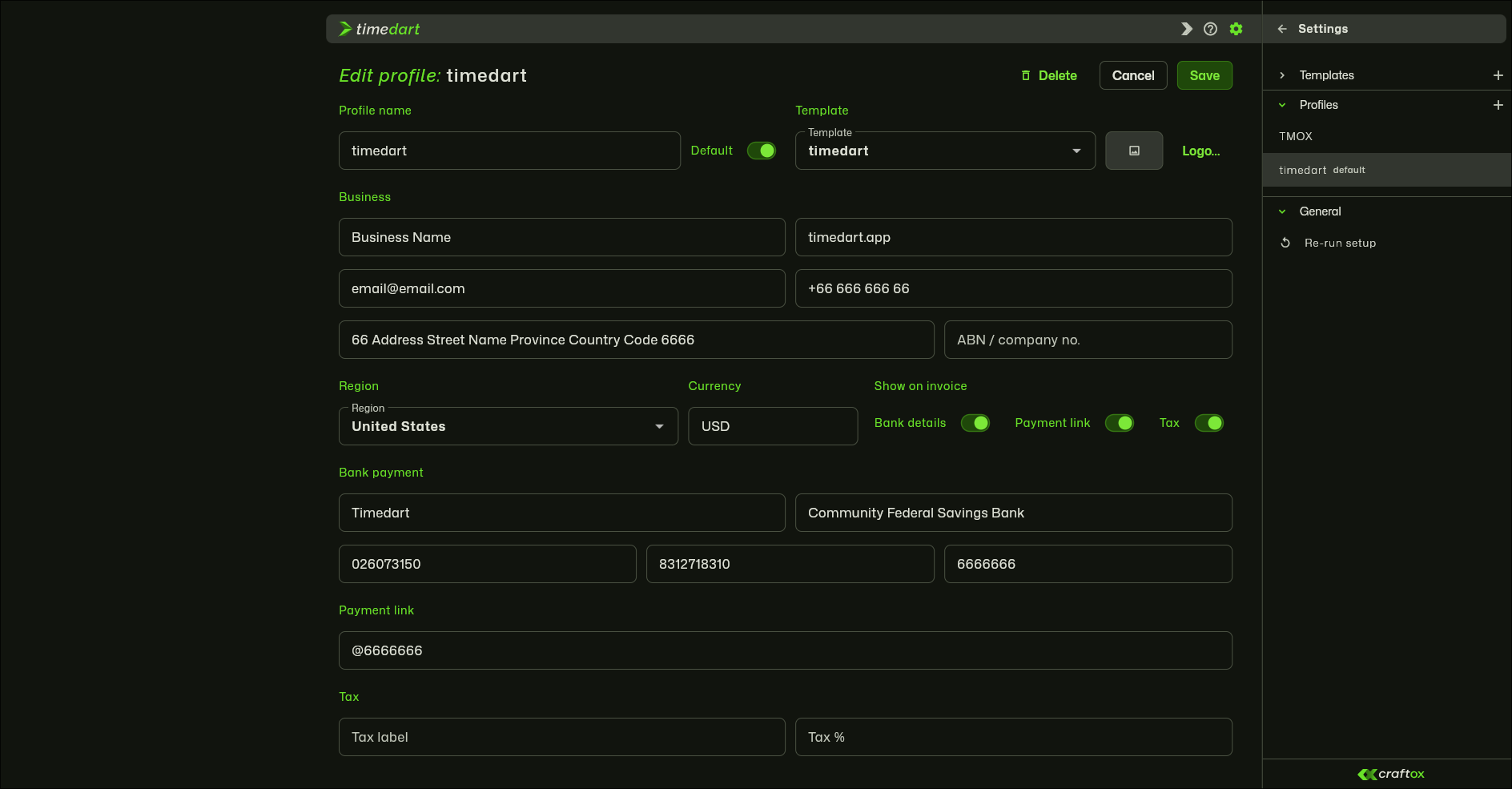Select the timedart default profile

(x=1387, y=170)
